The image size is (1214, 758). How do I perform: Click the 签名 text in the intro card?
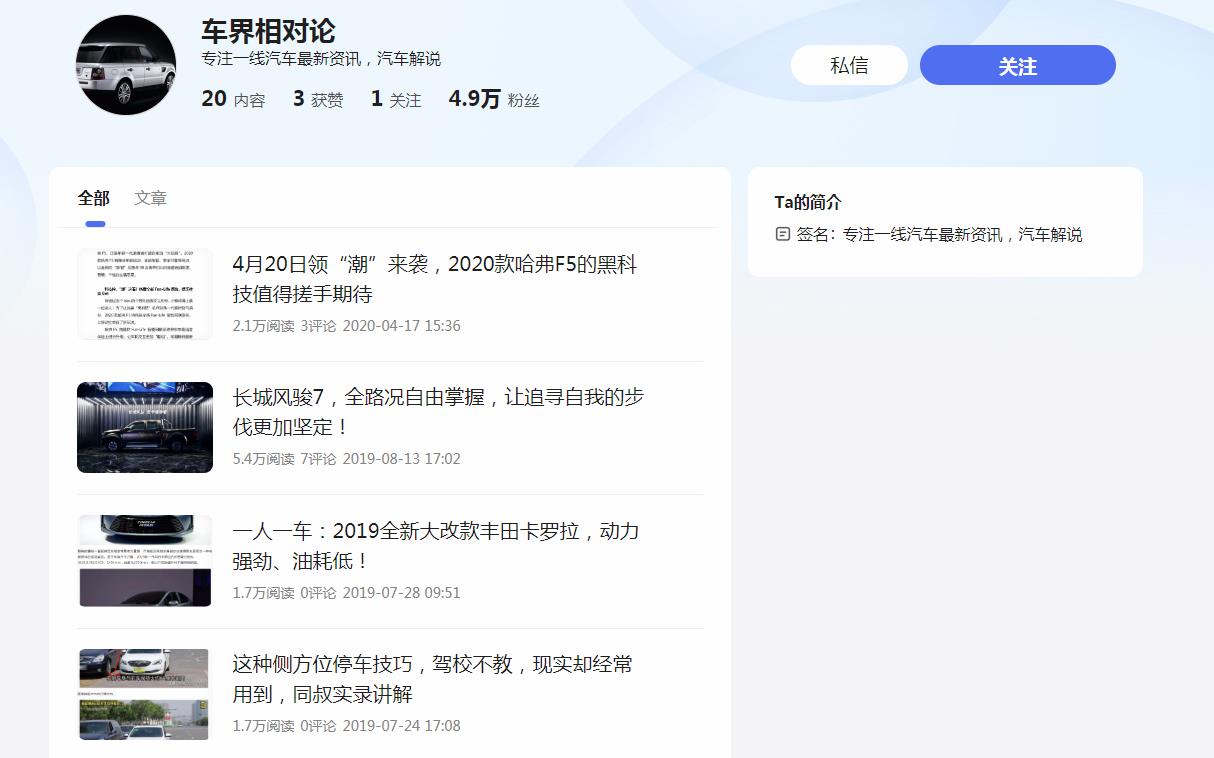coord(939,235)
